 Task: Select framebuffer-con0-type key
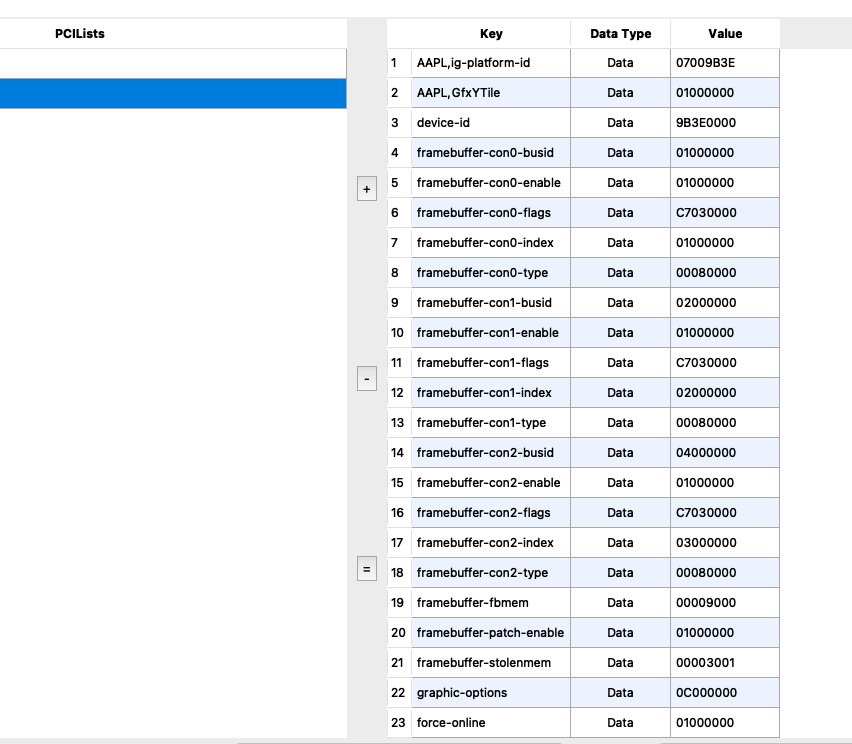coord(491,273)
